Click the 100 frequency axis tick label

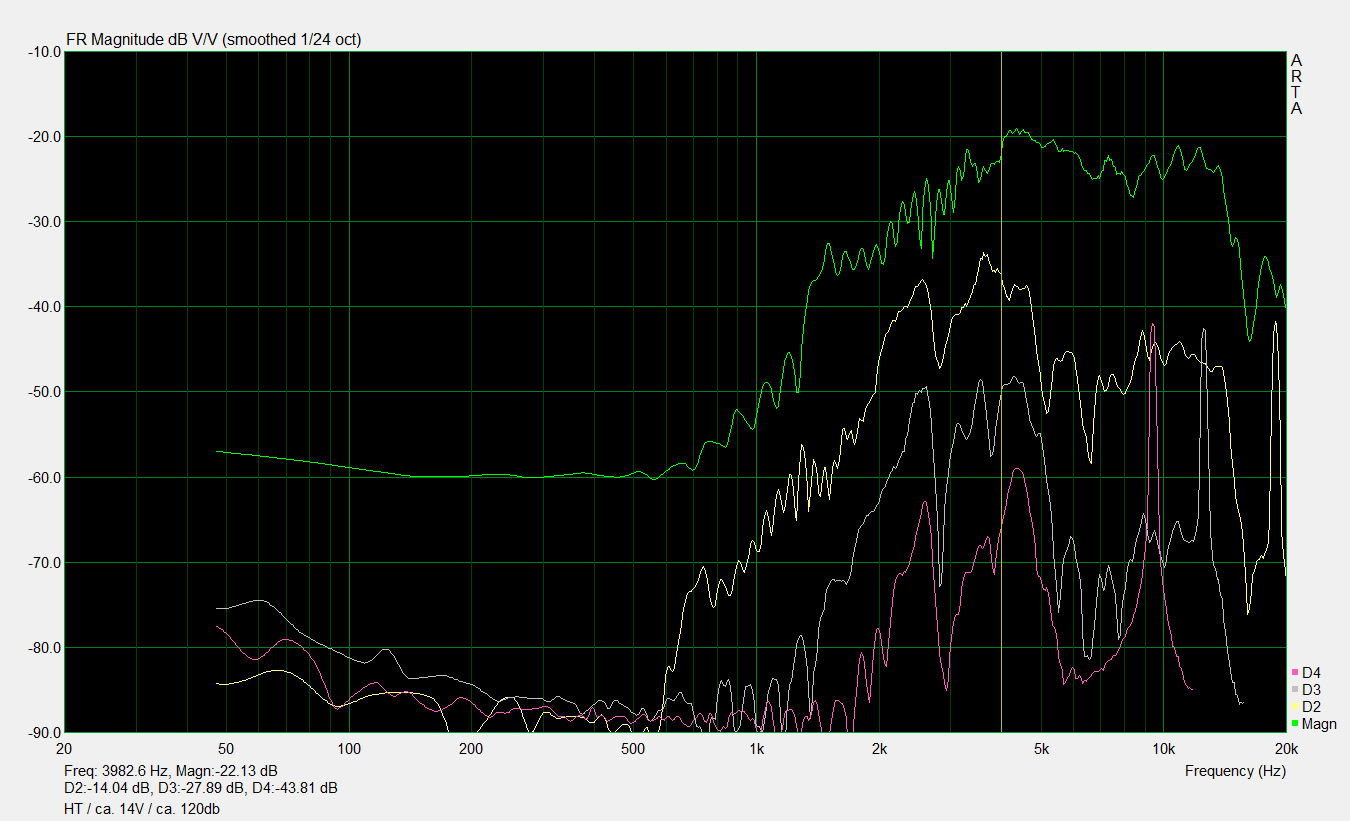[x=348, y=749]
